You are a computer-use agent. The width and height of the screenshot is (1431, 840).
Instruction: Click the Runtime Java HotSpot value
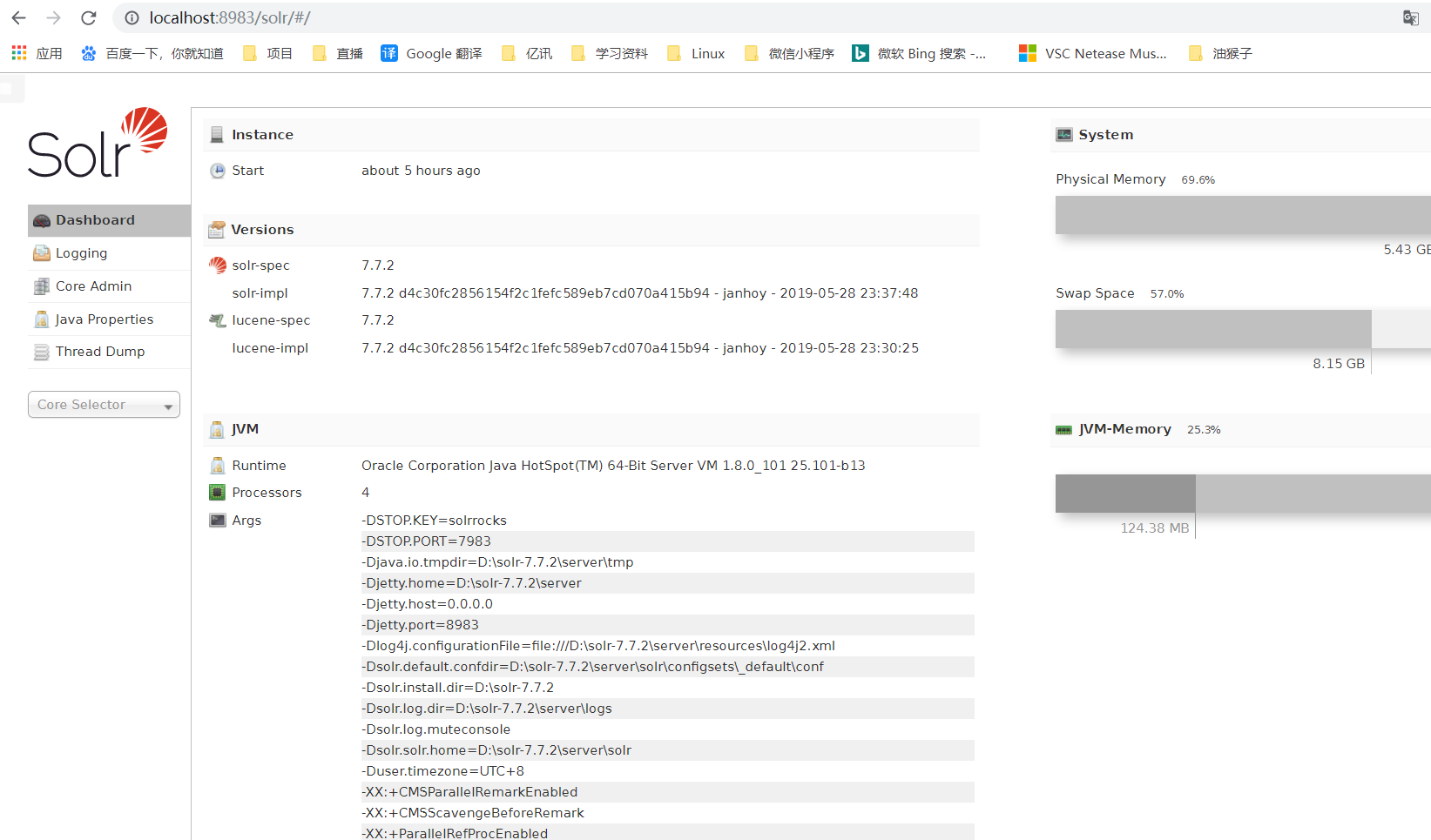613,466
